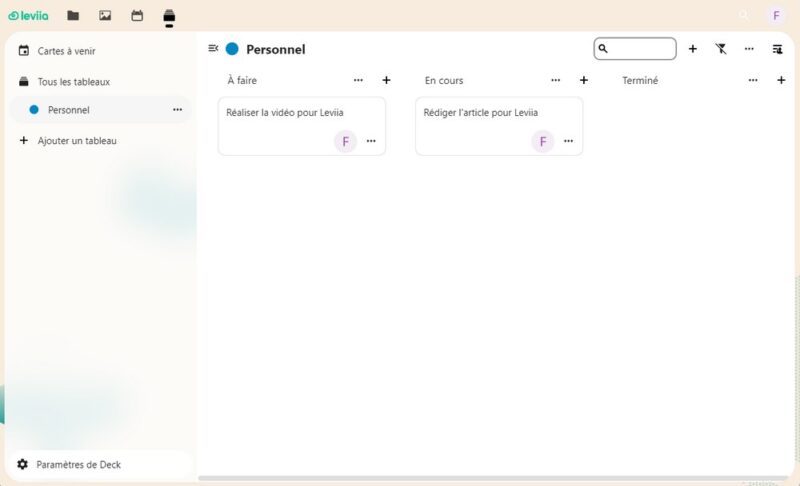The image size is (800, 486).
Task: Open the user avatar menu at top right
Action: 776,15
